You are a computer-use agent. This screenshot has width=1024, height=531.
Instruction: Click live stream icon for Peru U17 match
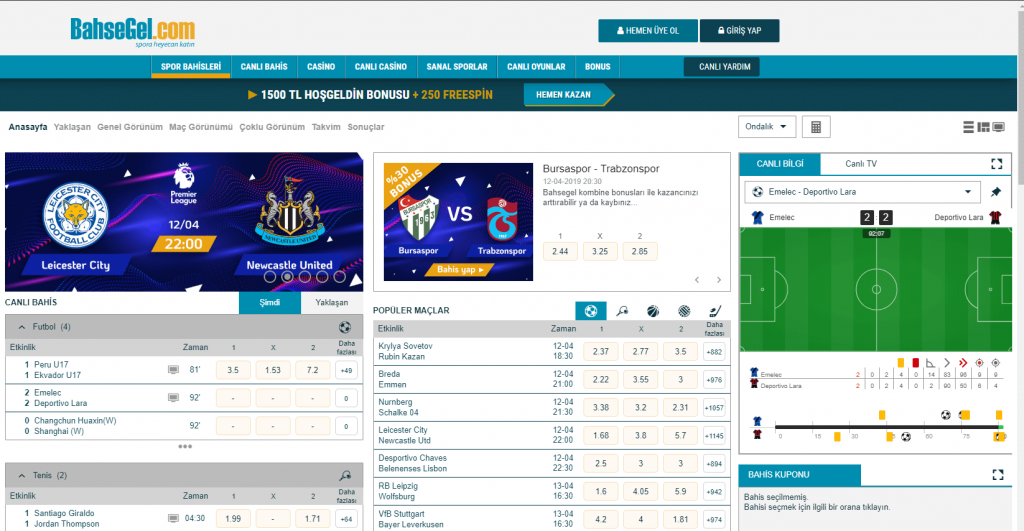173,370
